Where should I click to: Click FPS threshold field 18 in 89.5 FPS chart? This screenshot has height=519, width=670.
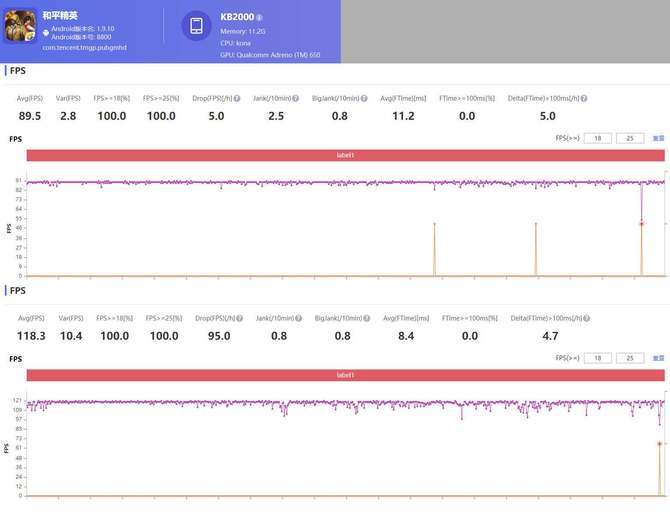coord(598,138)
